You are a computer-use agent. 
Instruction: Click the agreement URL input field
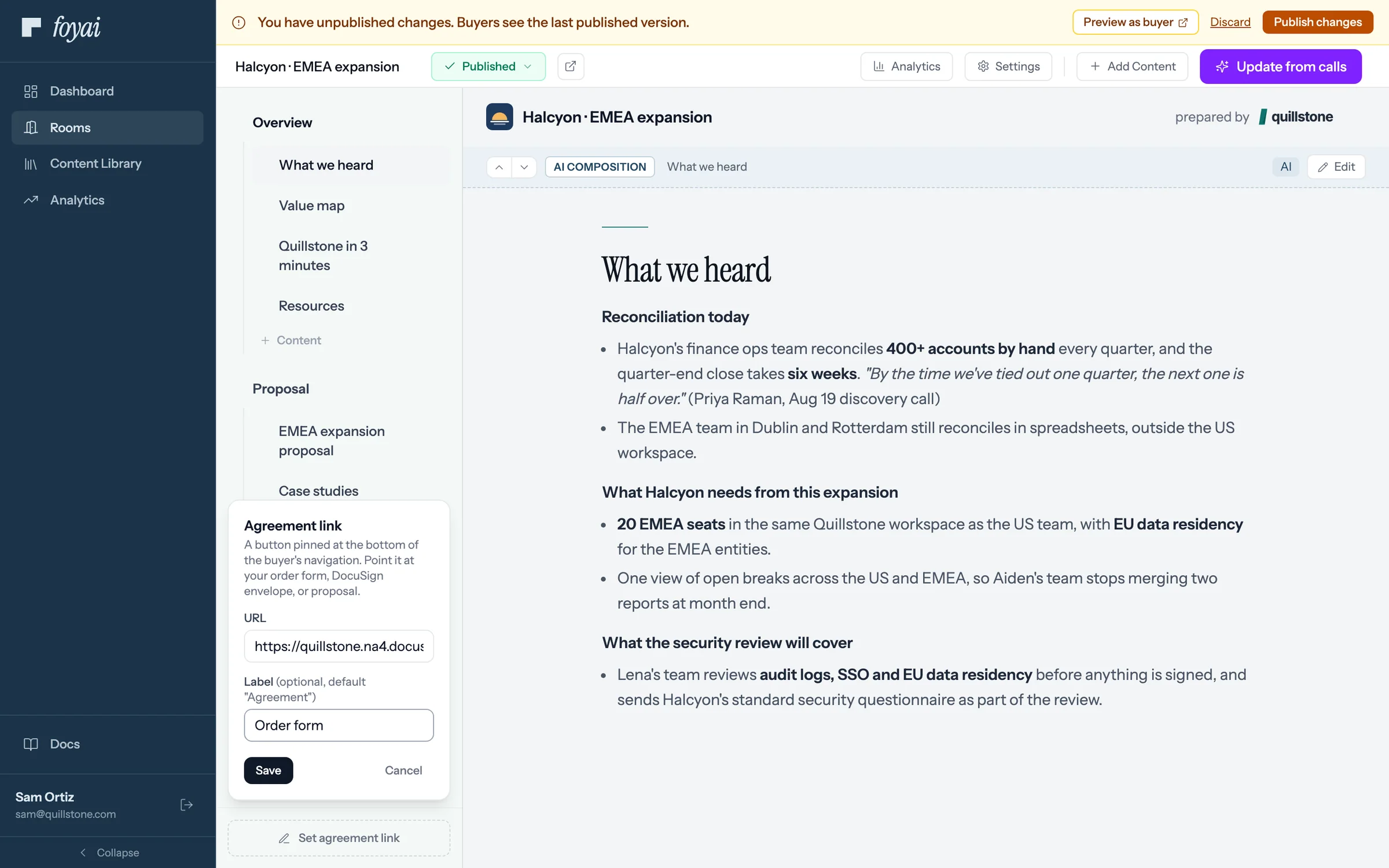click(x=339, y=646)
